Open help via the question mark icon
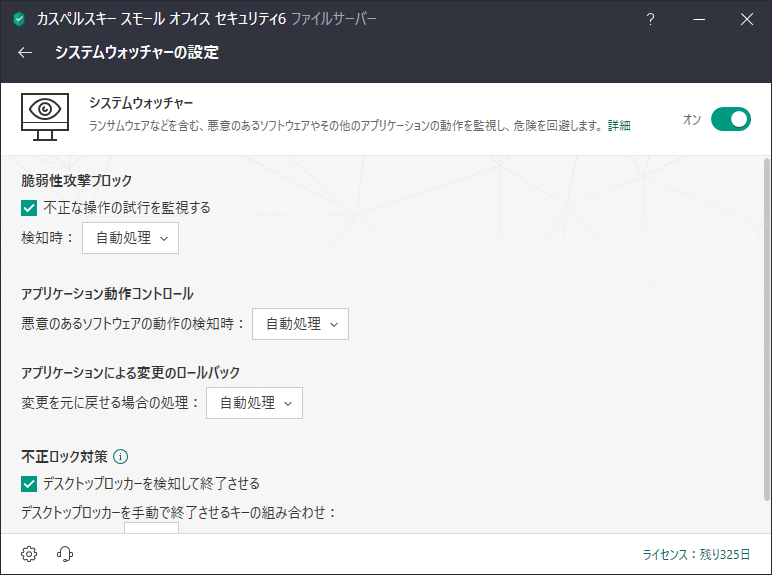 pyautogui.click(x=650, y=19)
